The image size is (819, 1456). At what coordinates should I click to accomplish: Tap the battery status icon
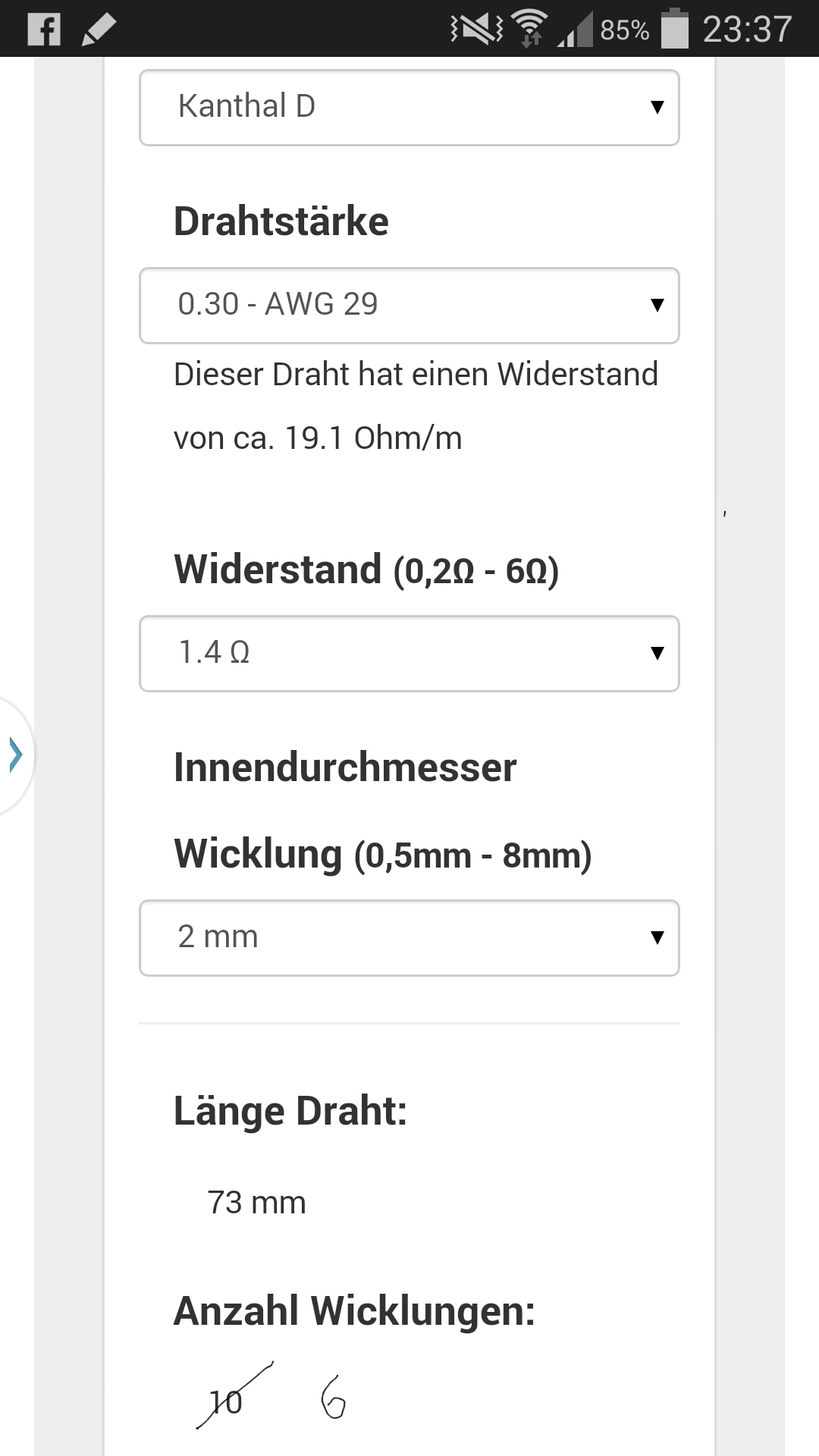pyautogui.click(x=674, y=30)
